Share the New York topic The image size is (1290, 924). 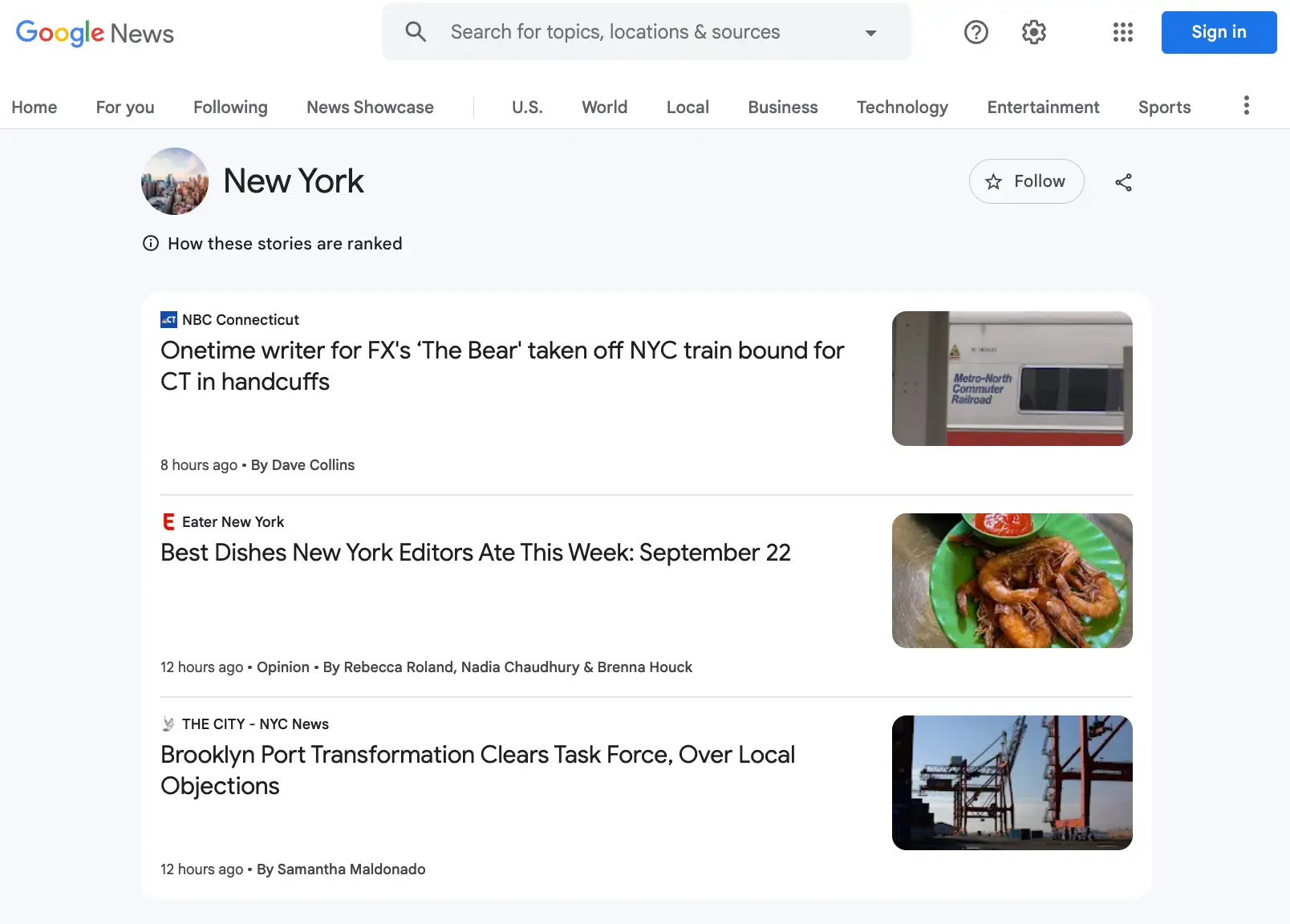click(x=1123, y=182)
